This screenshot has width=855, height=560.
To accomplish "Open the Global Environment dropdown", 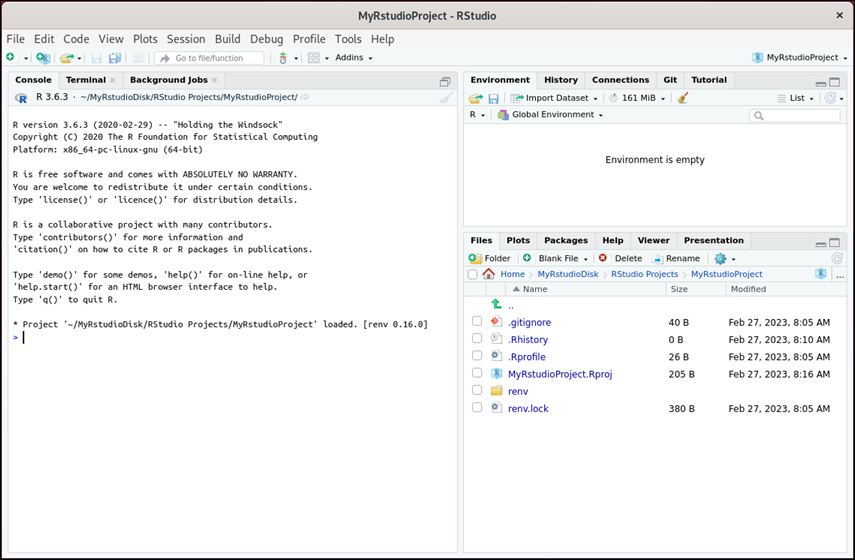I will pos(550,115).
